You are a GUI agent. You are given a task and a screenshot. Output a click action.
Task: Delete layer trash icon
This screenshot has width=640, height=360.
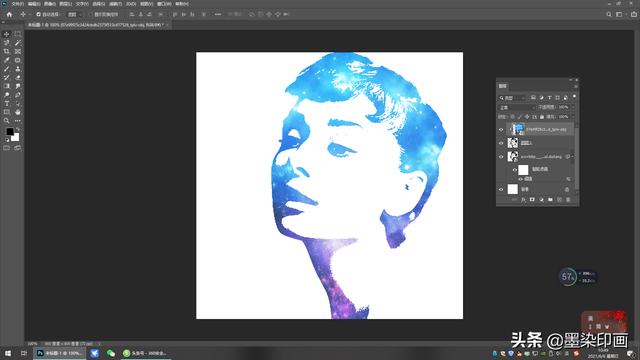tap(568, 200)
